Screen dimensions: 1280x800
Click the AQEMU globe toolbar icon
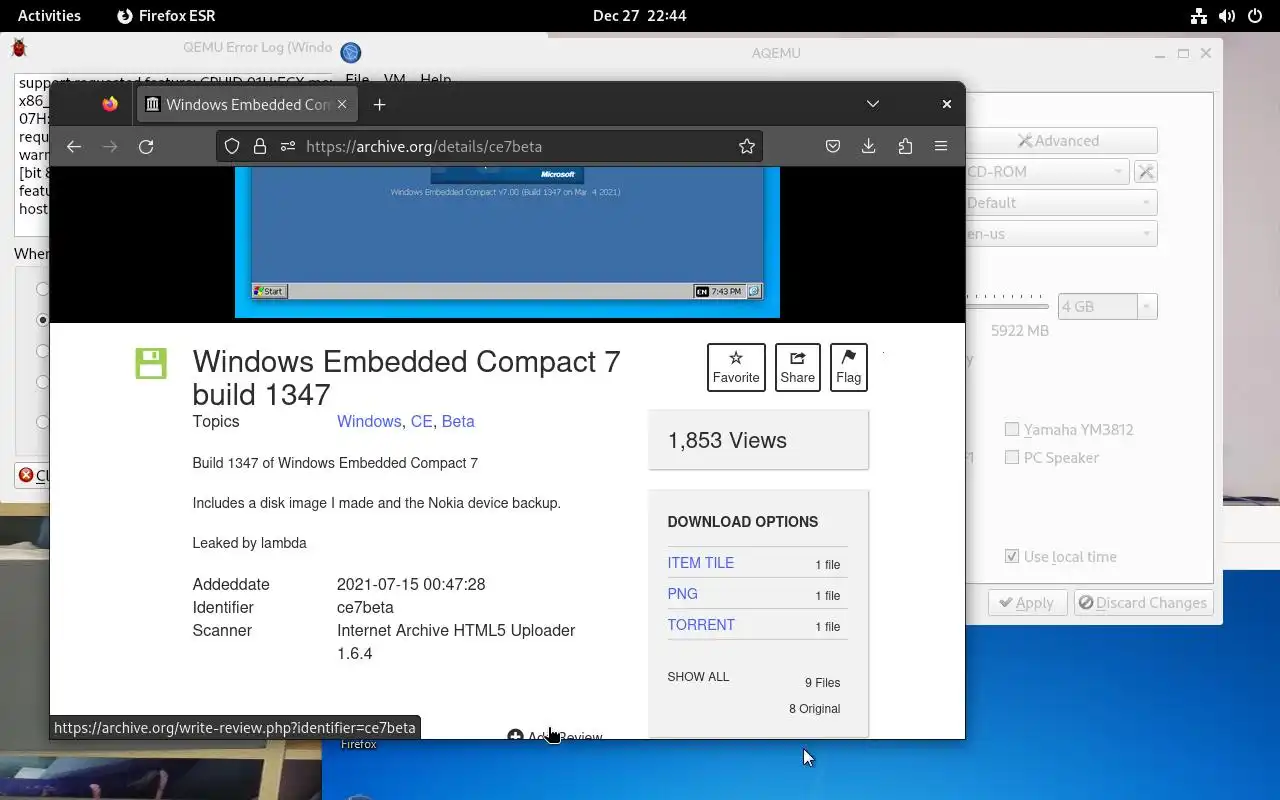point(350,52)
